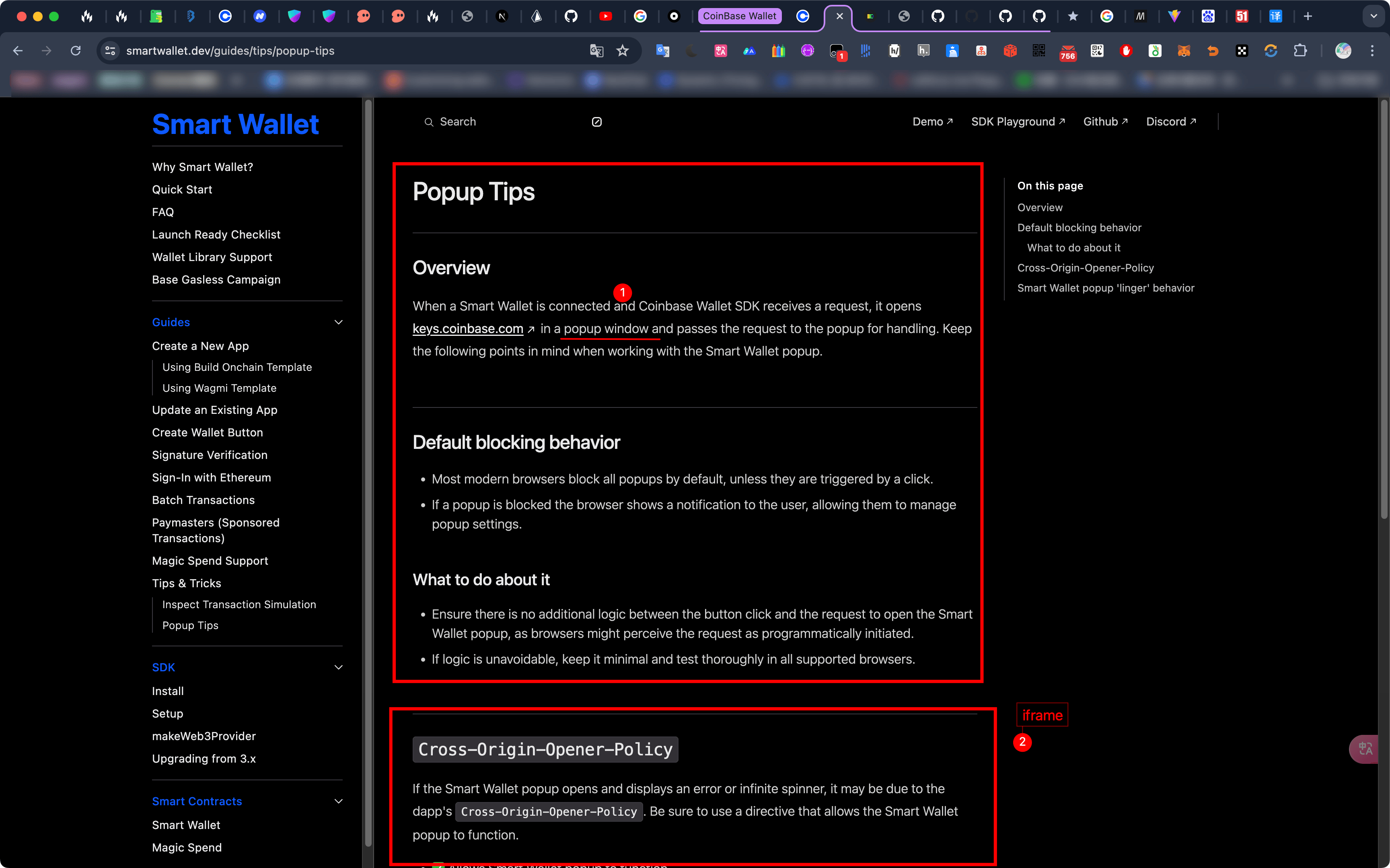This screenshot has height=868, width=1390.
Task: Collapse the Guides sidebar section
Action: pyautogui.click(x=339, y=322)
